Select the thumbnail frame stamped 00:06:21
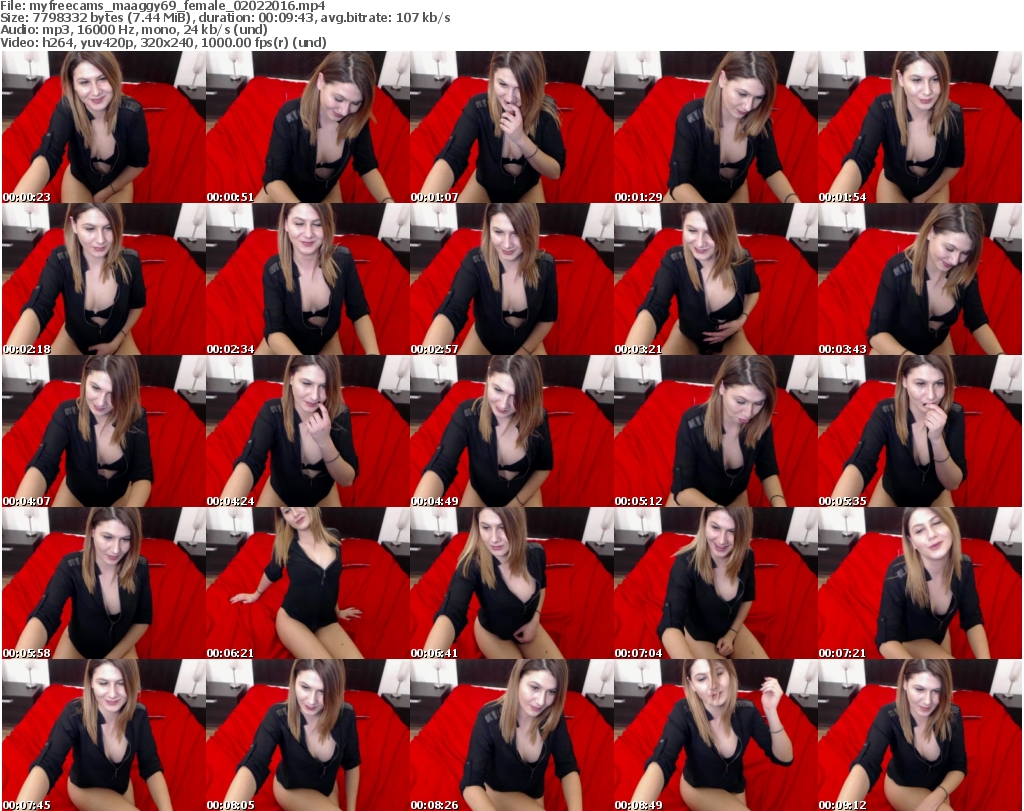 [308, 583]
